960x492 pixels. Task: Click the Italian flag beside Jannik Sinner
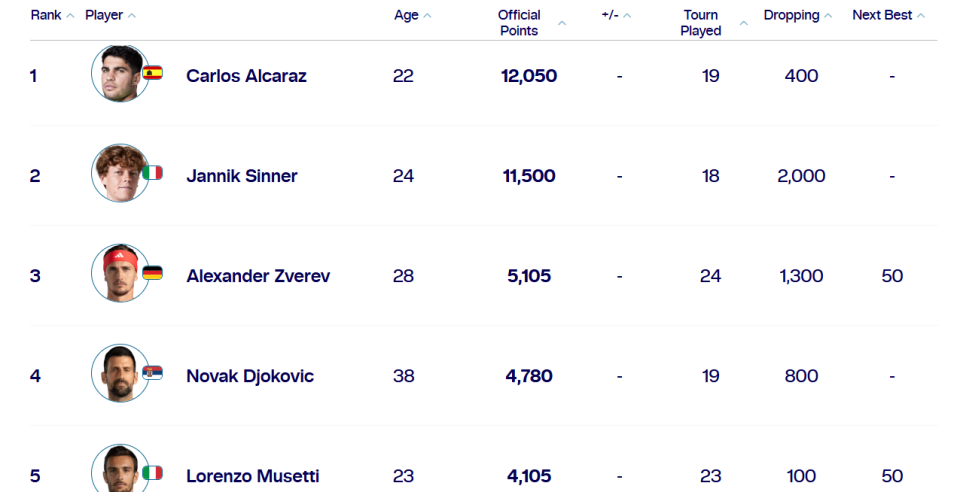pos(153,173)
